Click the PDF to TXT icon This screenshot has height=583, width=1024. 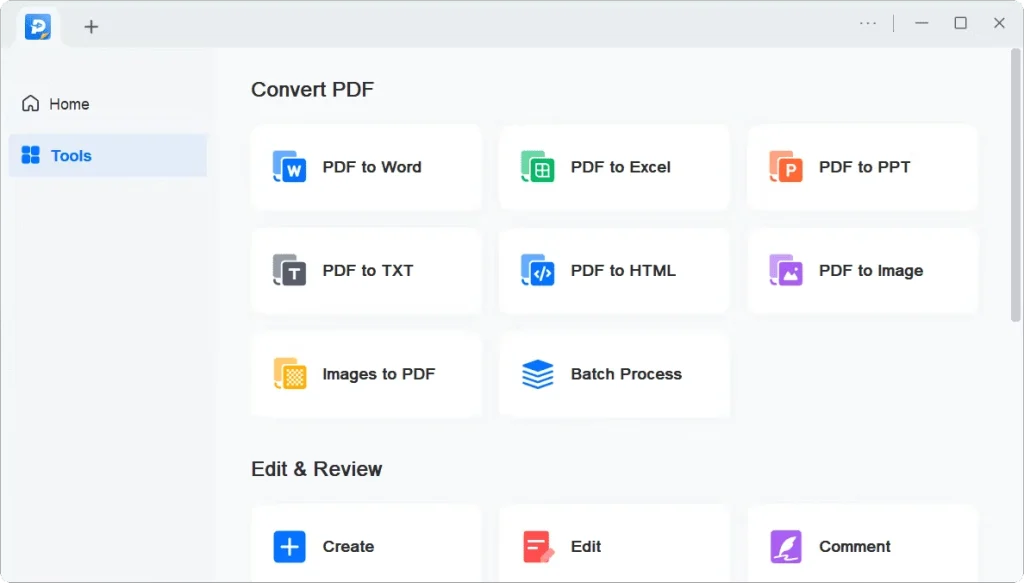click(x=290, y=271)
